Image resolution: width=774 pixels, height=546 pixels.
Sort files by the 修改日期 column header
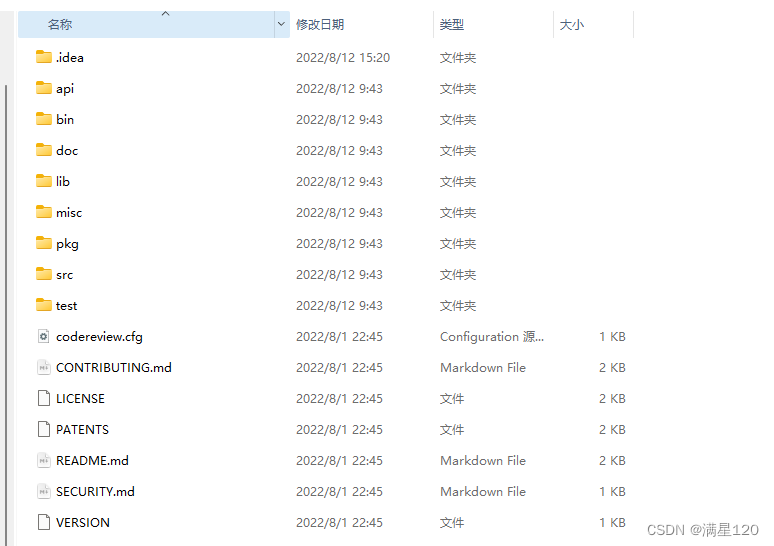click(361, 24)
